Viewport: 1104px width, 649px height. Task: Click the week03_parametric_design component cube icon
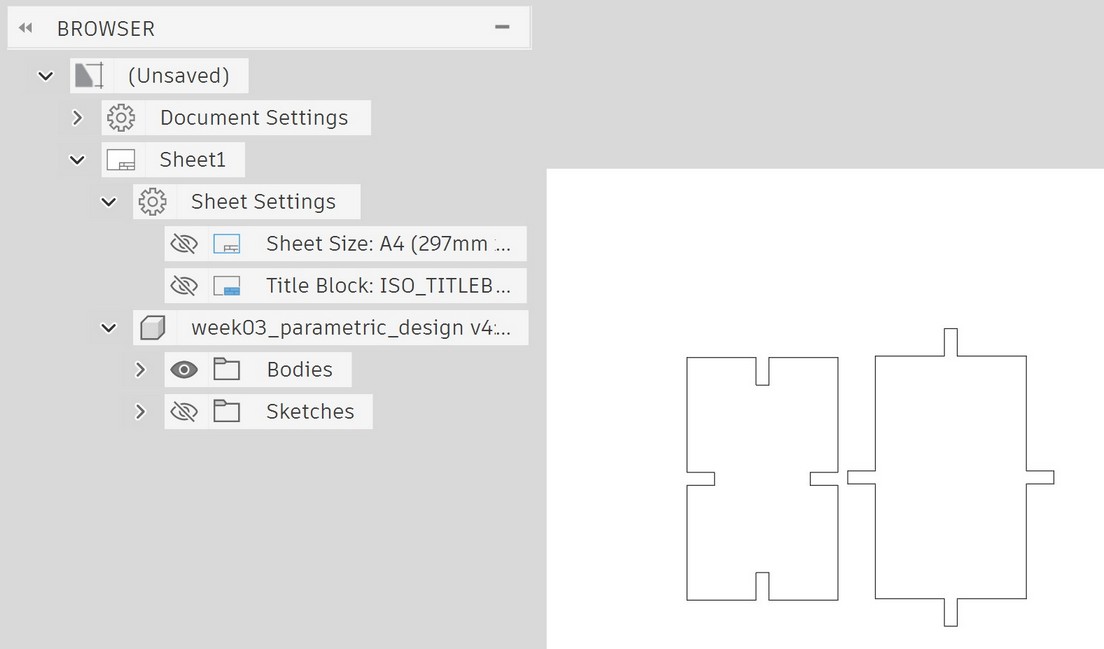(x=152, y=328)
